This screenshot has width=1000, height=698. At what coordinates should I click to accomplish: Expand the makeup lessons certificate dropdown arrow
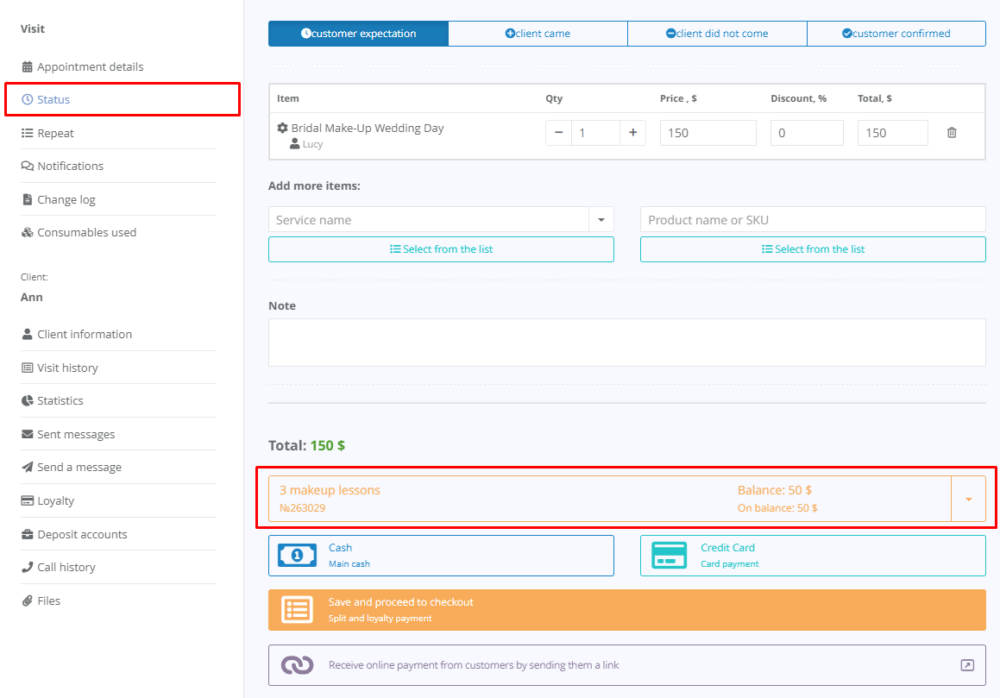pyautogui.click(x=969, y=499)
